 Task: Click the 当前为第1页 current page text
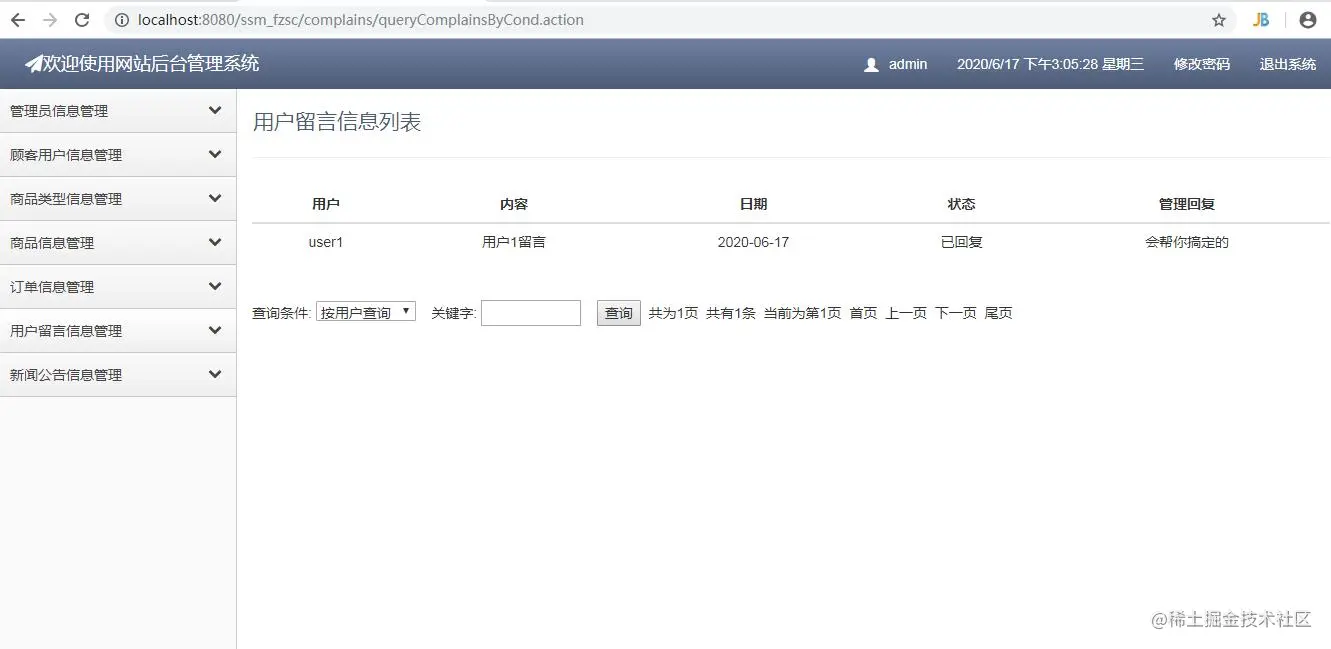[802, 313]
